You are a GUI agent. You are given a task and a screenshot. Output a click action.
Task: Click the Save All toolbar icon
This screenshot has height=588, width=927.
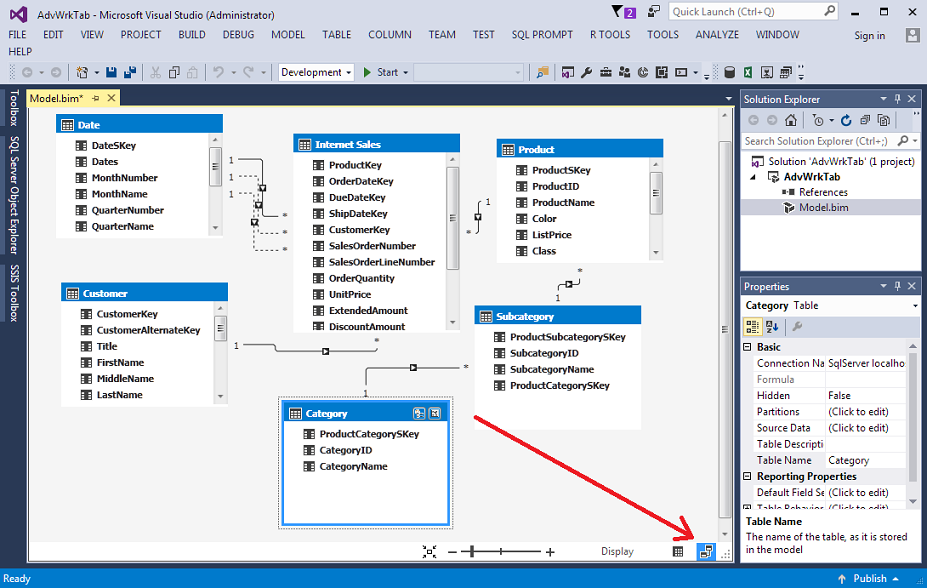coord(128,72)
